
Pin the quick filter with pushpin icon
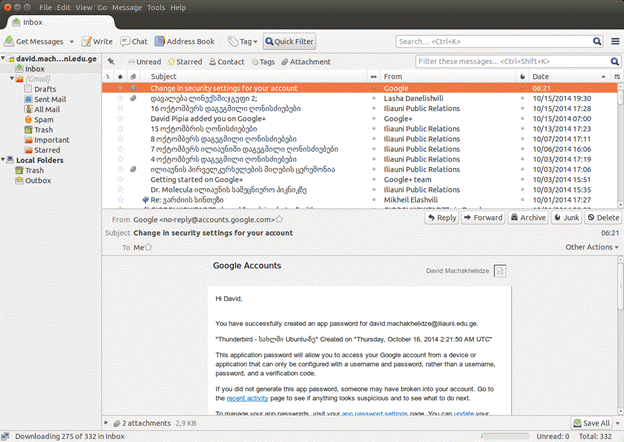(x=111, y=61)
